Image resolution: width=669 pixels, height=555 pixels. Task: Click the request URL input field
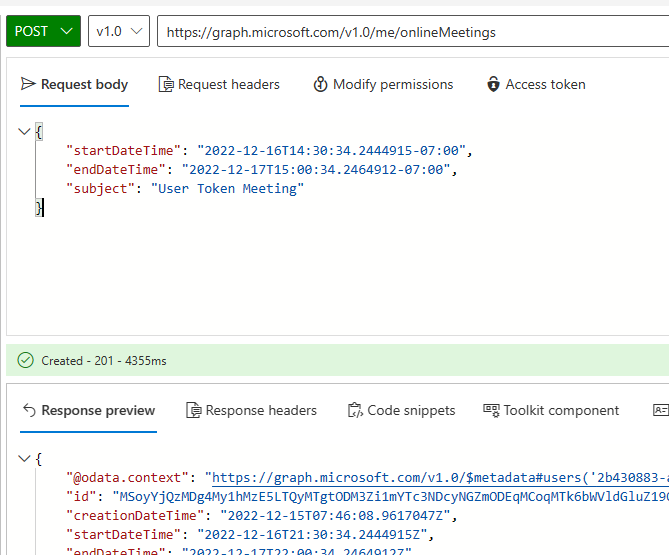pos(413,32)
